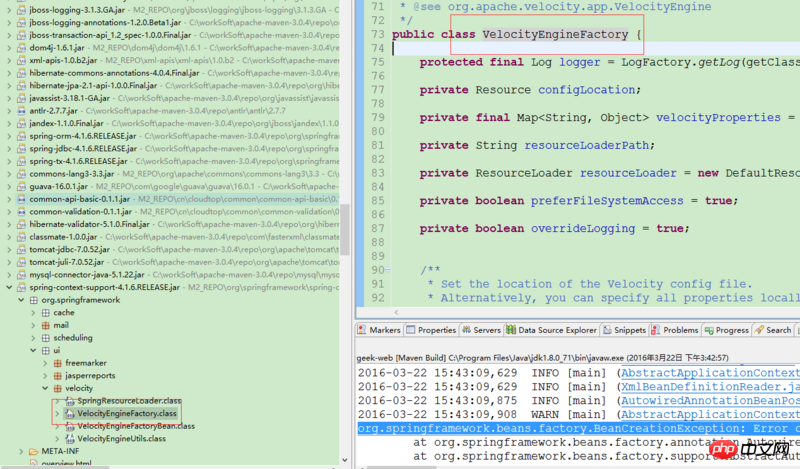800x469 pixels.
Task: Click the overrideLogging field name
Action: pyautogui.click(x=583, y=229)
